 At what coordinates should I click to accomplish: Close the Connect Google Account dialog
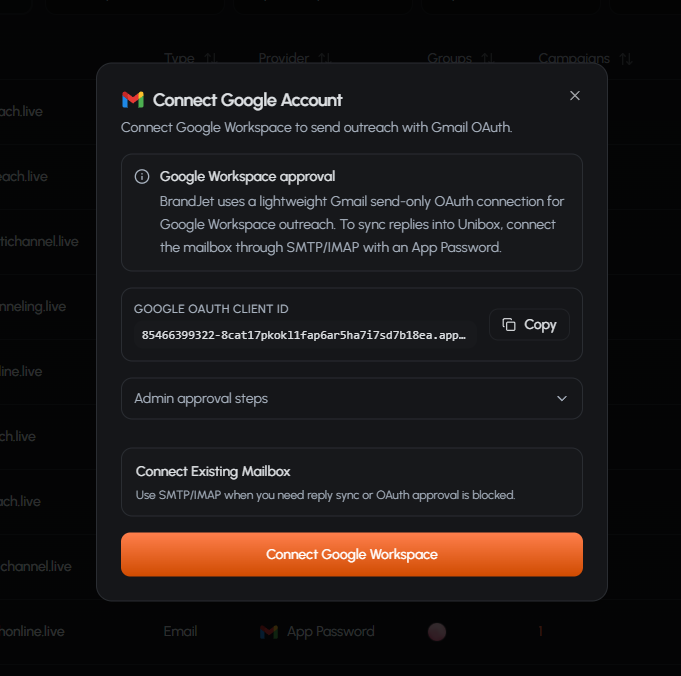575,96
